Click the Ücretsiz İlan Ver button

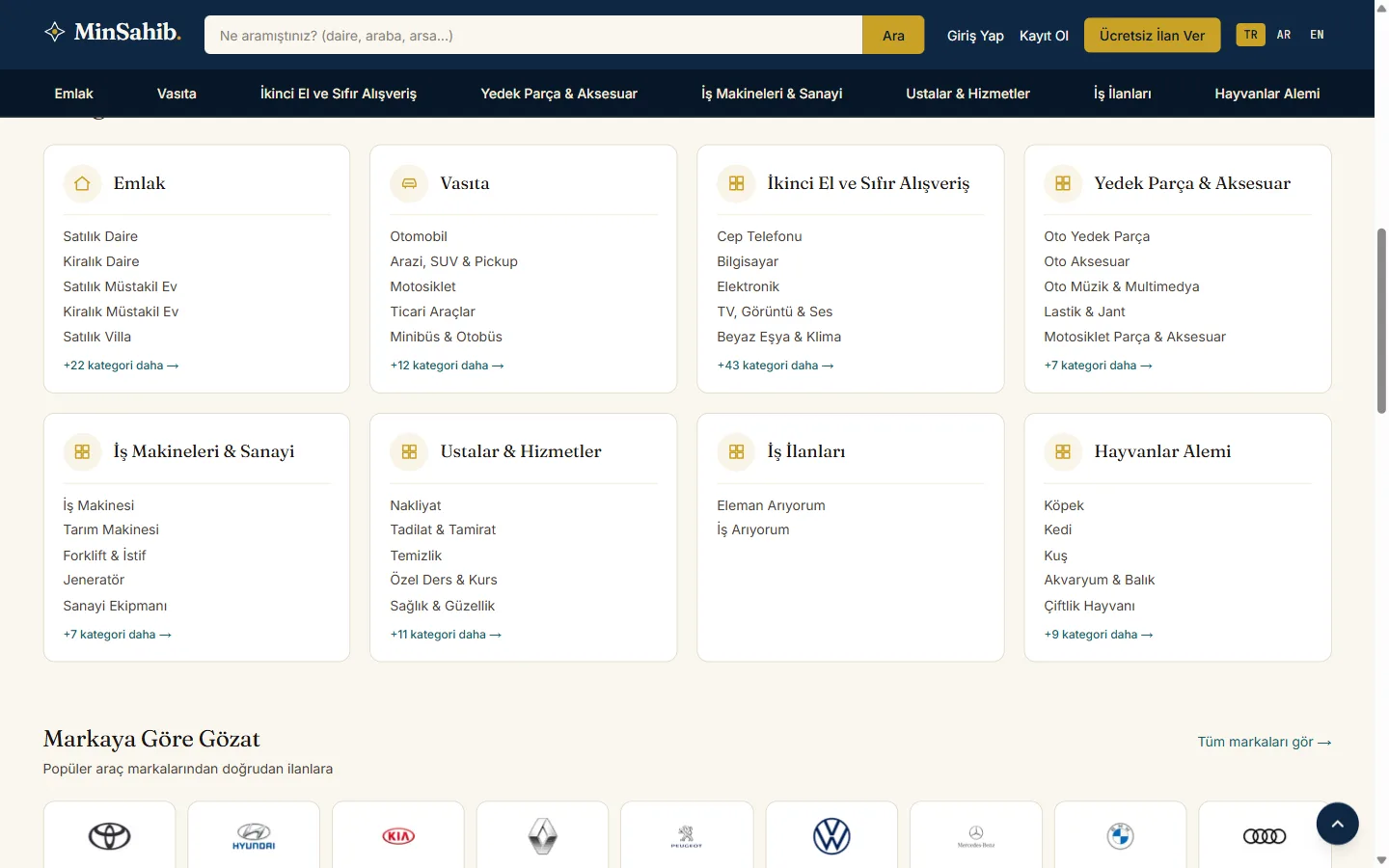click(1152, 35)
